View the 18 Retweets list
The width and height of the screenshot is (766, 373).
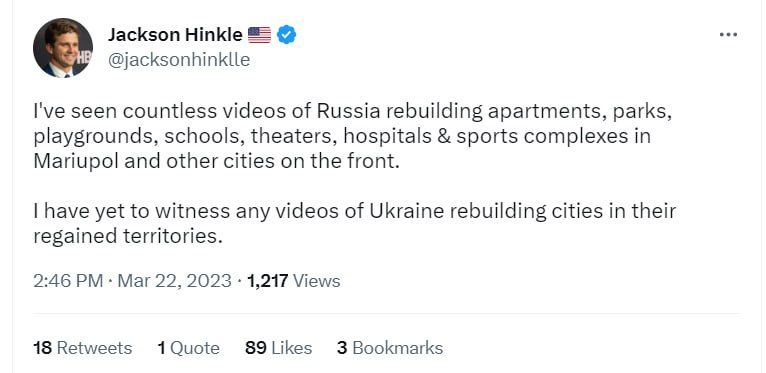tap(83, 348)
